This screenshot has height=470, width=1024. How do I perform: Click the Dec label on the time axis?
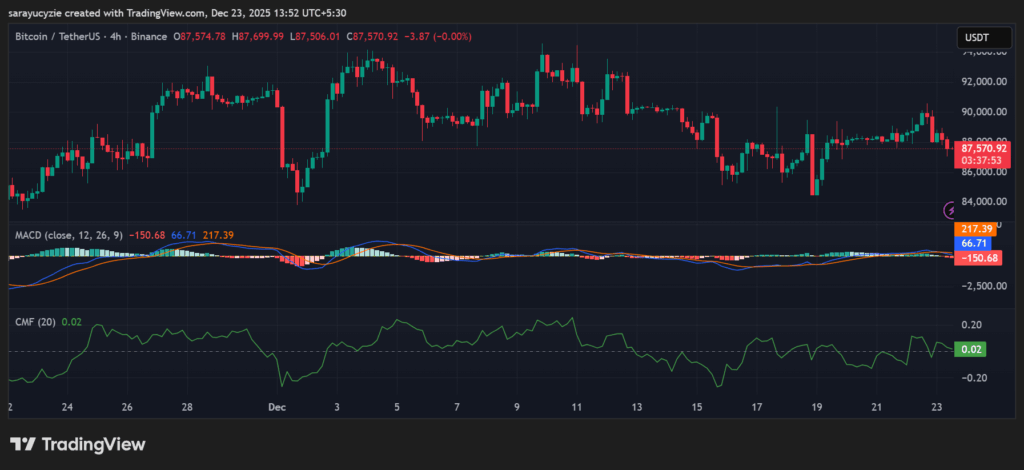point(276,408)
